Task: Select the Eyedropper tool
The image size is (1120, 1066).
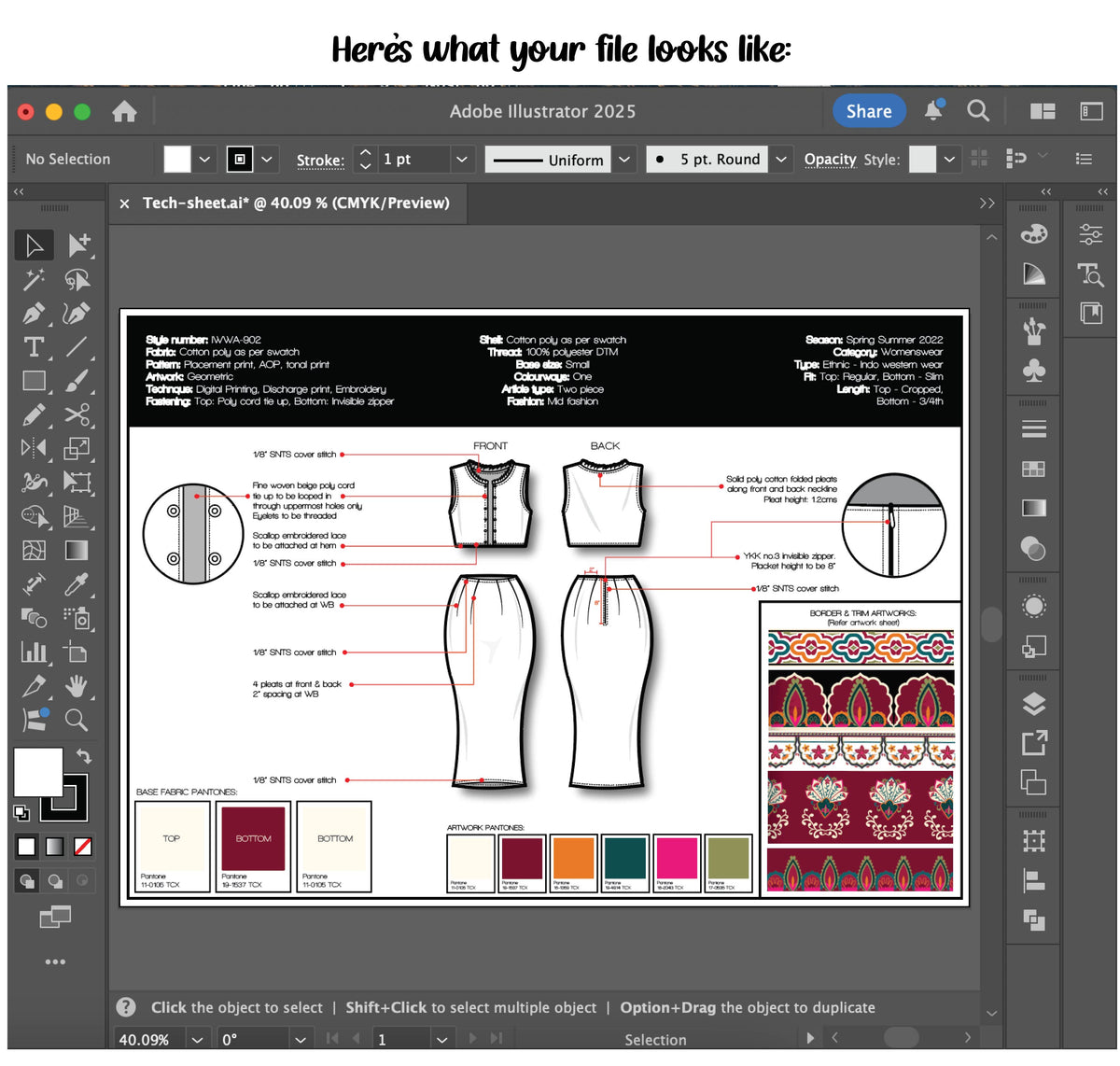Action: [x=77, y=584]
